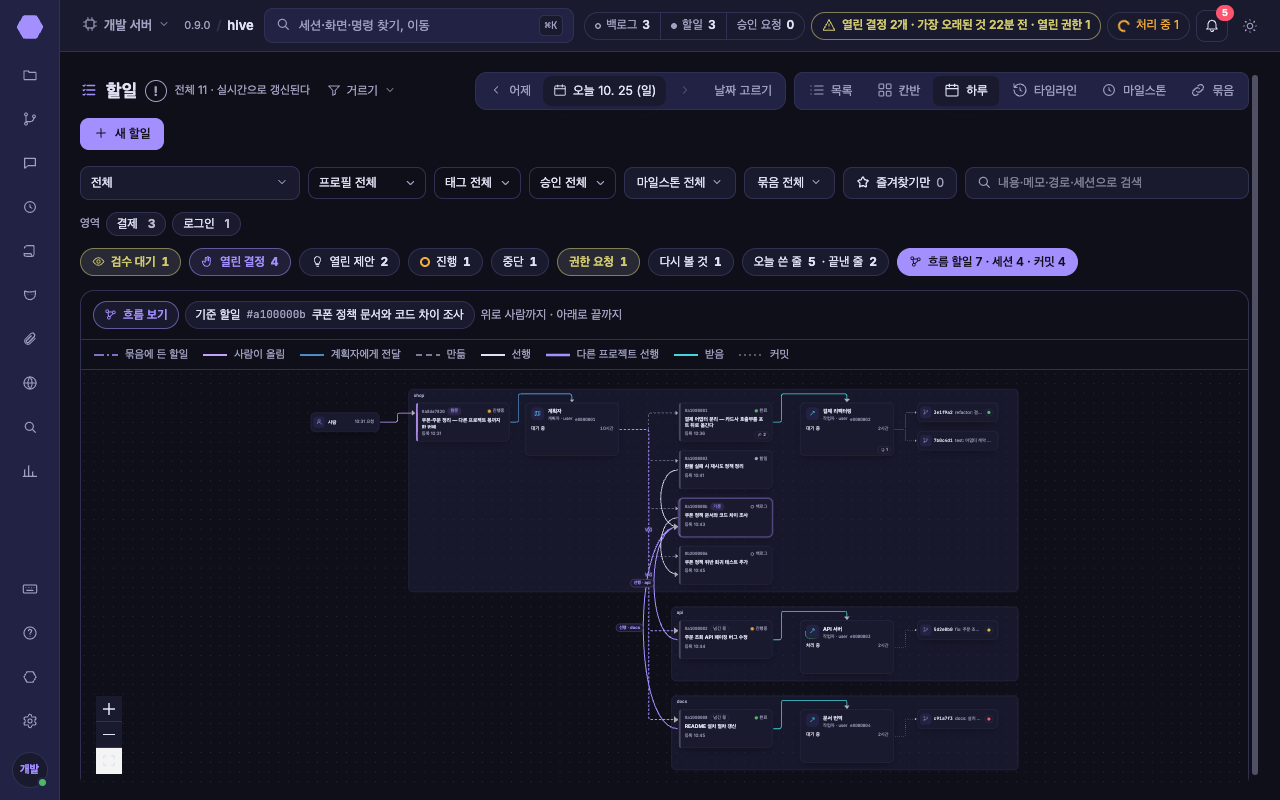Switch to the 목록 list view tab
This screenshot has width=1280, height=800.
pyautogui.click(x=831, y=91)
